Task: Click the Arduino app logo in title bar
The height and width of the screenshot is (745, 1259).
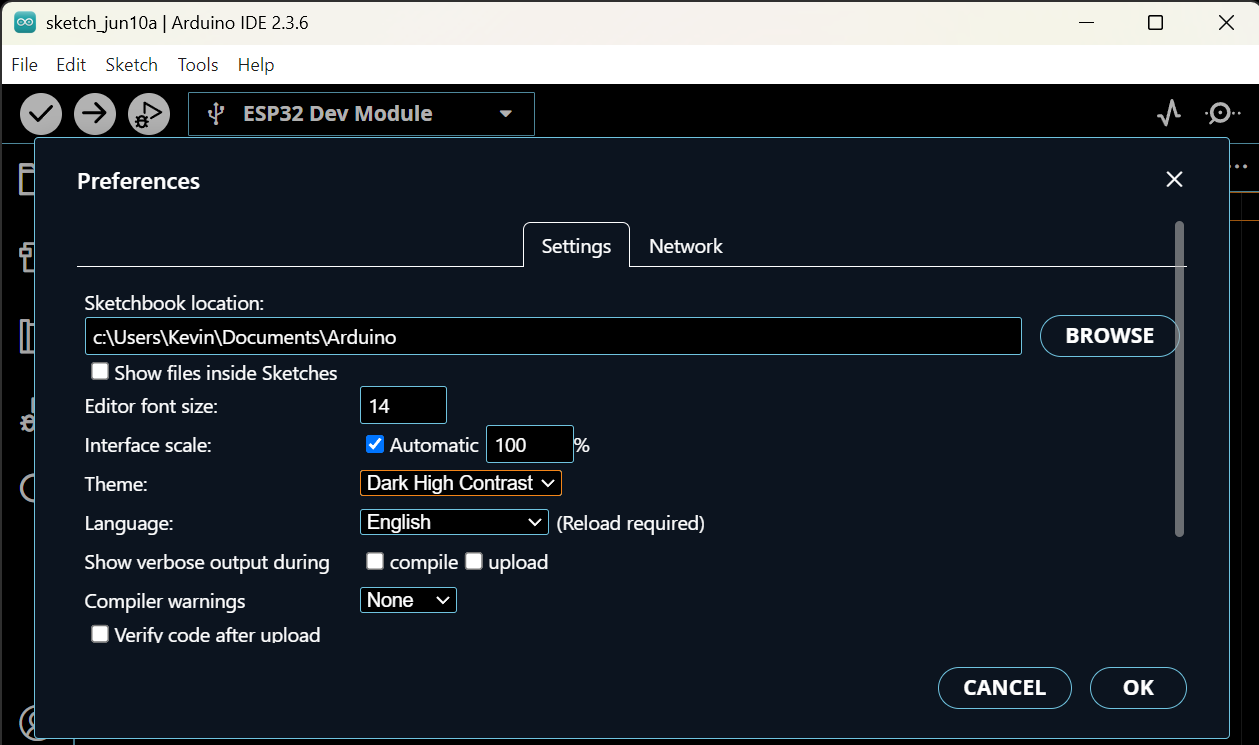Action: point(25,22)
